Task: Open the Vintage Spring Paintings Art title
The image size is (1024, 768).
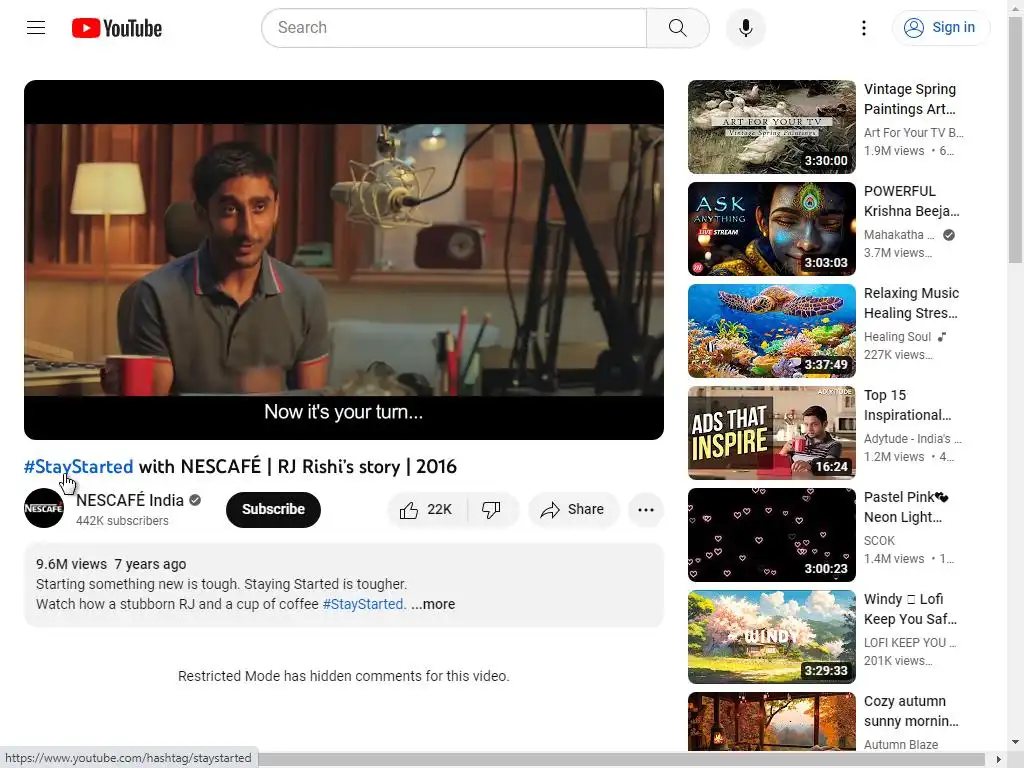Action: coord(910,99)
